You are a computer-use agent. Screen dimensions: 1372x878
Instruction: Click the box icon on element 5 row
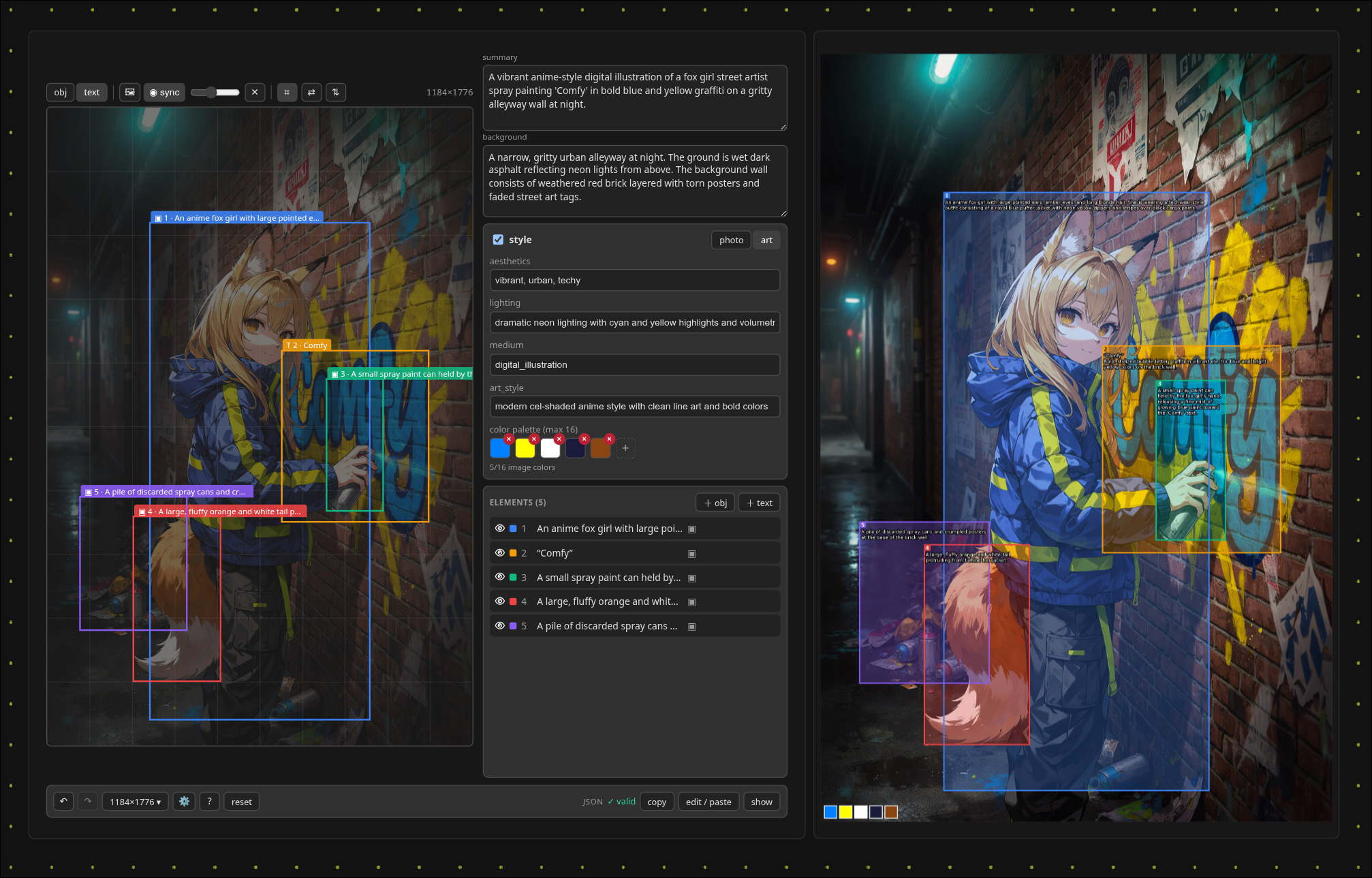(692, 627)
